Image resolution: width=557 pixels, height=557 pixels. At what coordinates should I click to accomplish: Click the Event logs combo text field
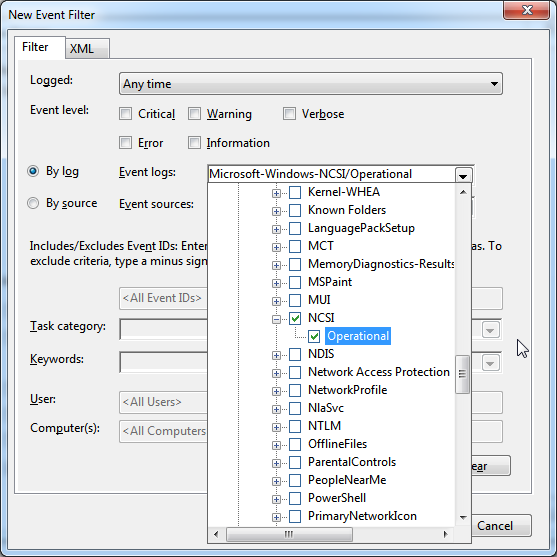click(331, 174)
